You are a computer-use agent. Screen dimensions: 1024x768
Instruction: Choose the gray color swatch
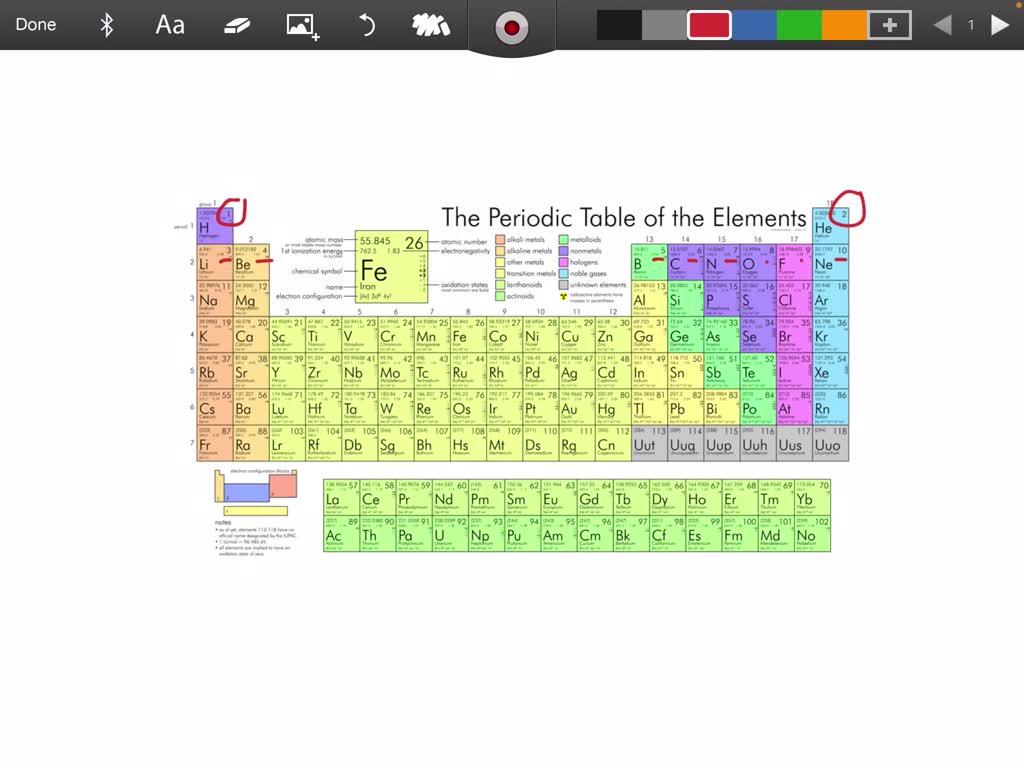pyautogui.click(x=663, y=24)
